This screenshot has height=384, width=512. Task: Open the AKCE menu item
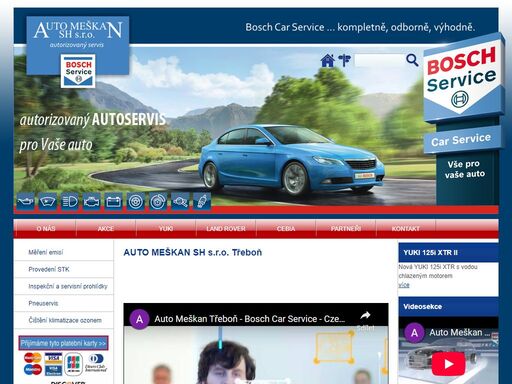106,229
